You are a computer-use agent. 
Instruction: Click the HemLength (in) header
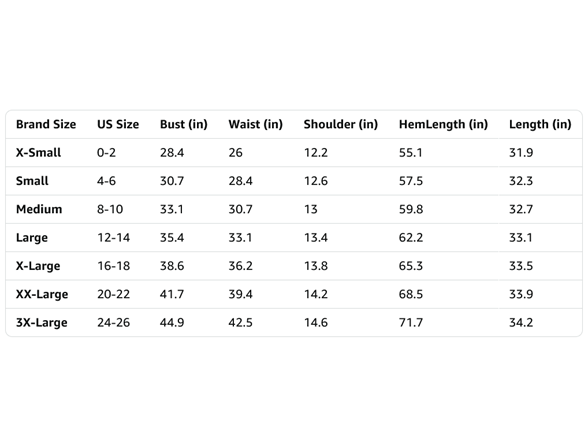(x=443, y=124)
